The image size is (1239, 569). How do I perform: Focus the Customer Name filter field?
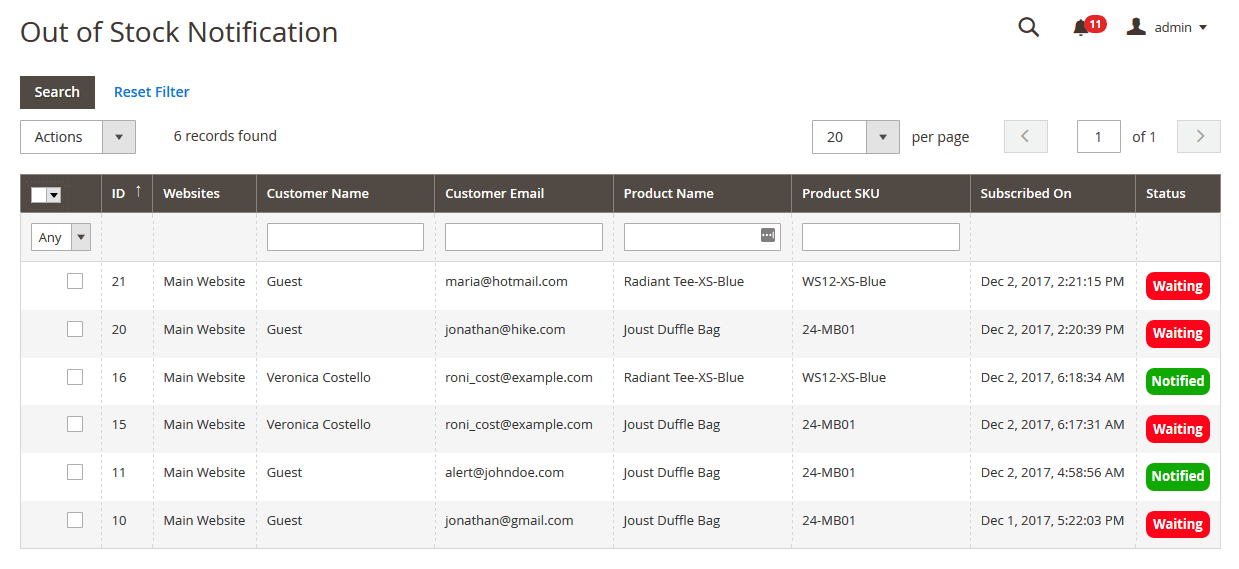(345, 237)
